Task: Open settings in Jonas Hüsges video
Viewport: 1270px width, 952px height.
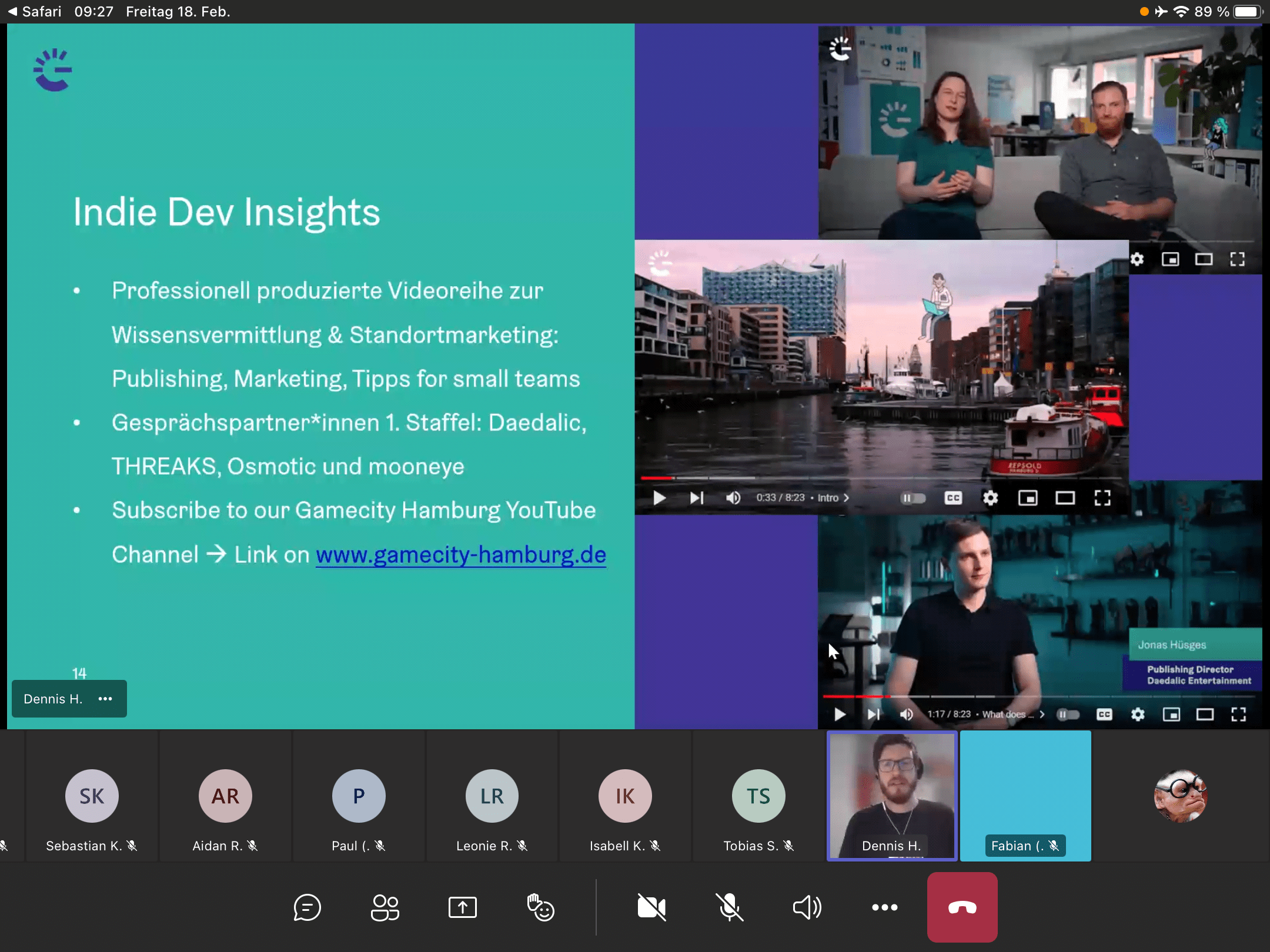Action: pos(1138,715)
